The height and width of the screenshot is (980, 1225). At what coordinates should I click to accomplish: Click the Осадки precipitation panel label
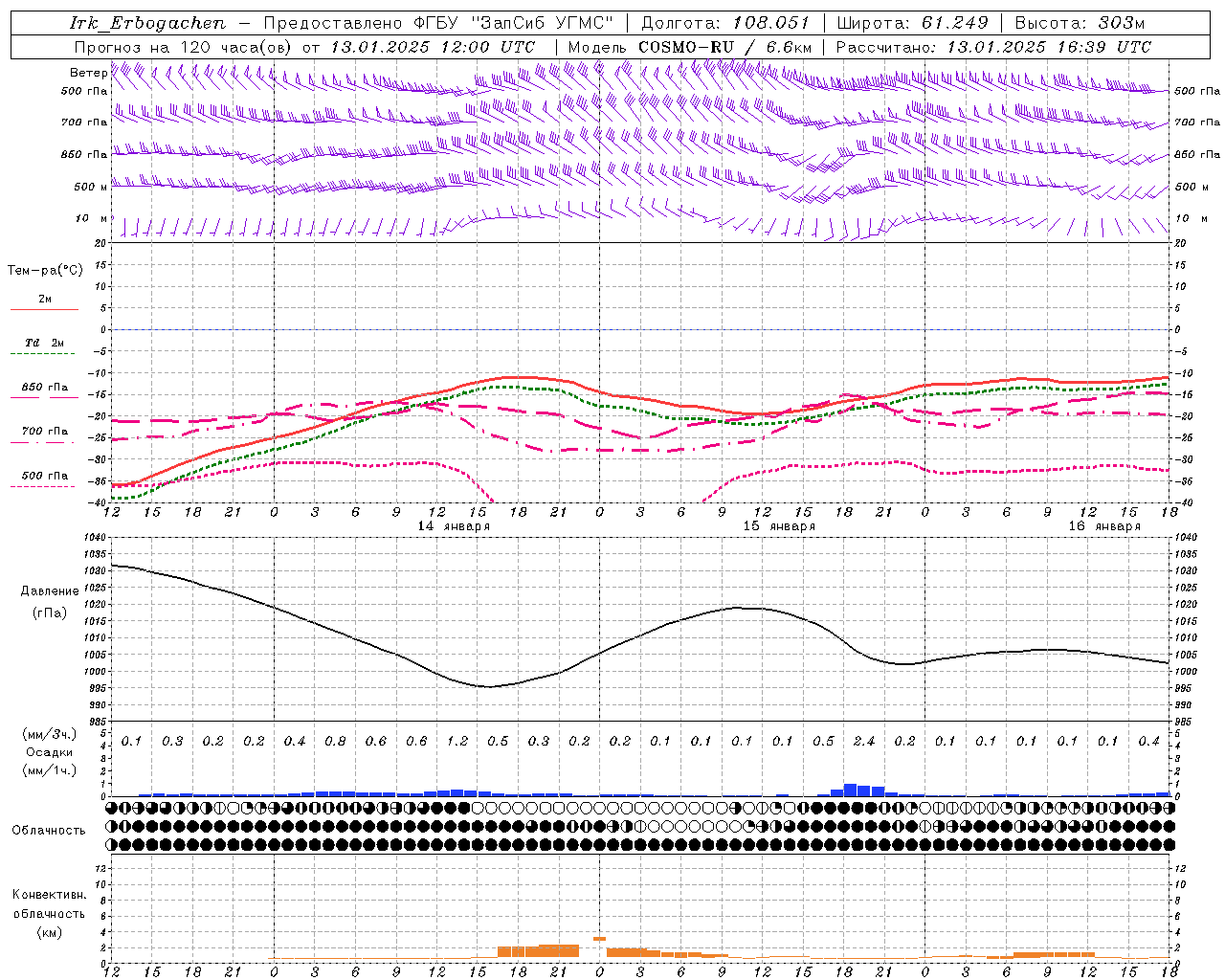point(50,752)
